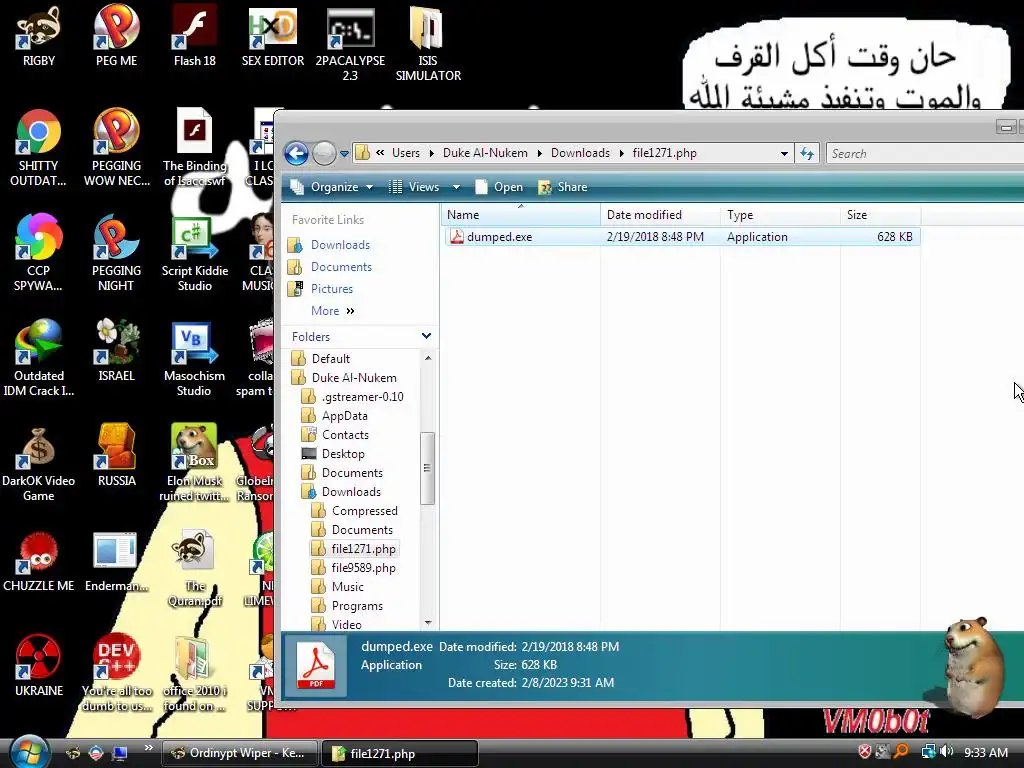Click the file1271.php taskbar button
Viewport: 1024px width, 768px height.
400,753
